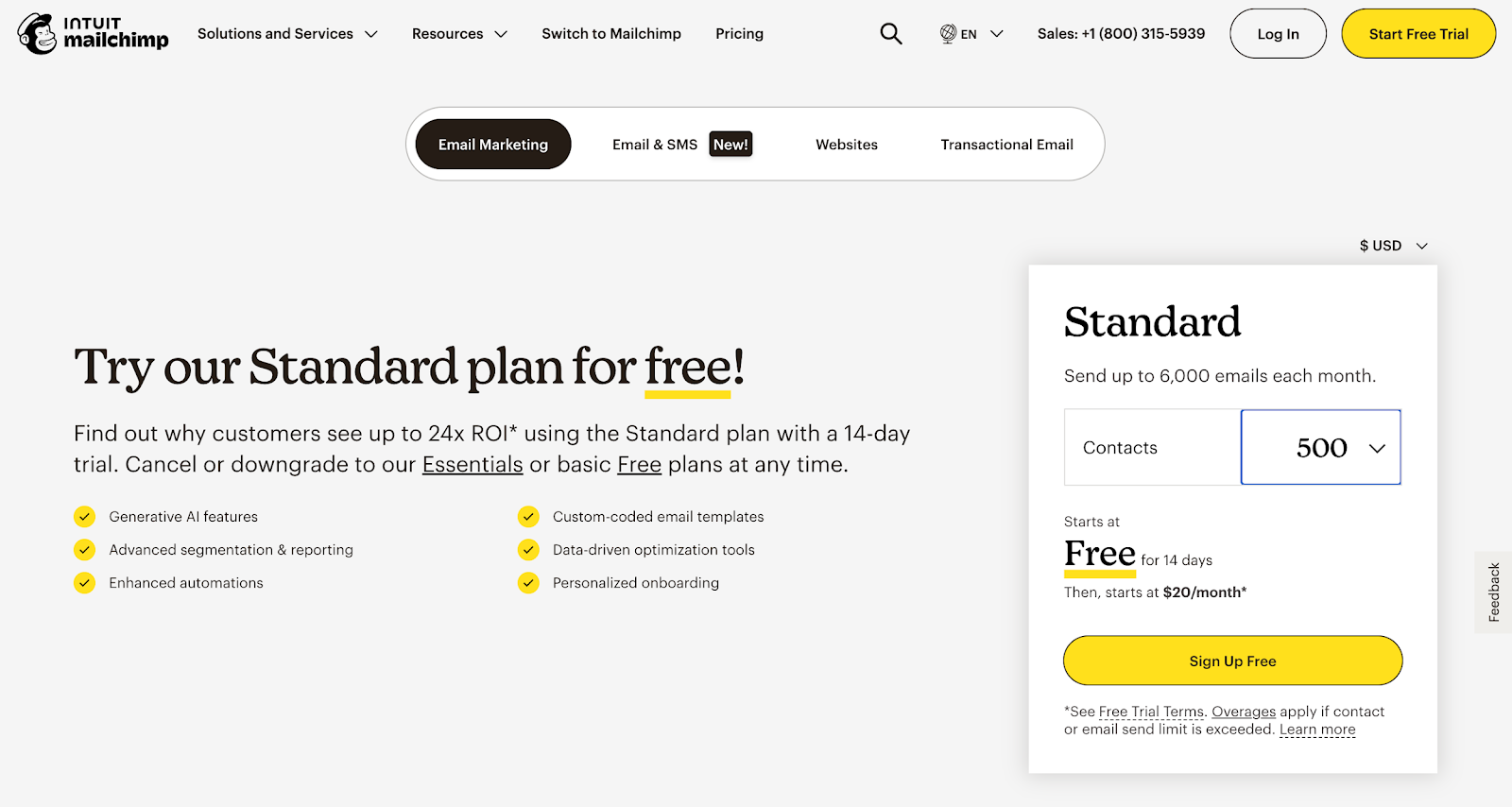Click the checkmark beside Enhanced automations
The height and width of the screenshot is (807, 1512).
coord(84,582)
